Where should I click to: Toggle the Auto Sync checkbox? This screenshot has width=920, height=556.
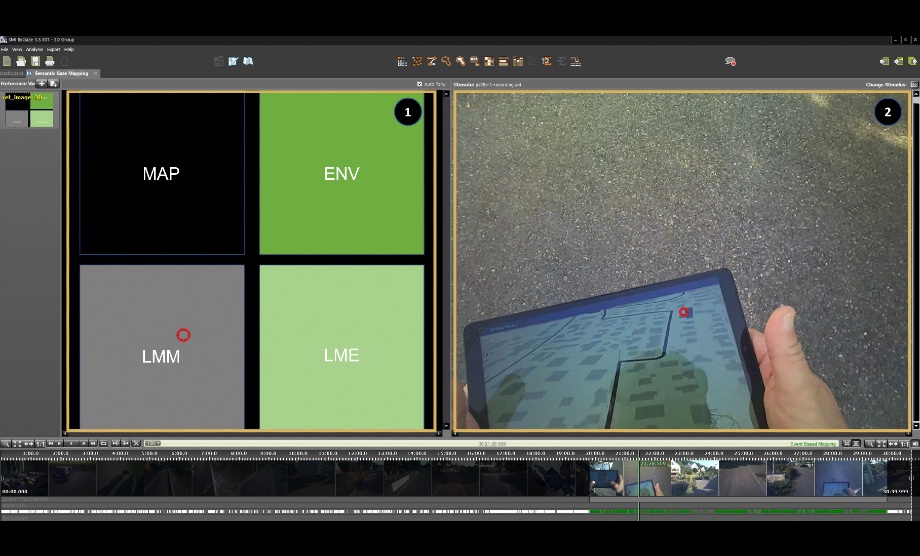419,84
